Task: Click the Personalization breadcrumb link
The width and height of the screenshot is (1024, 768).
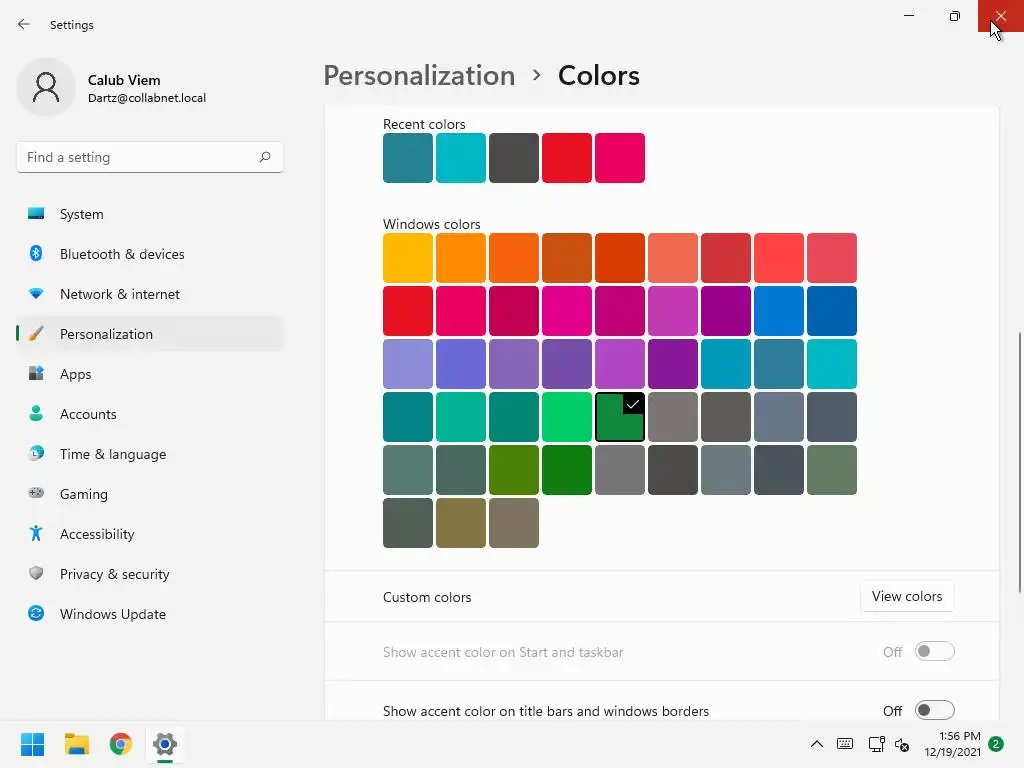Action: click(419, 76)
